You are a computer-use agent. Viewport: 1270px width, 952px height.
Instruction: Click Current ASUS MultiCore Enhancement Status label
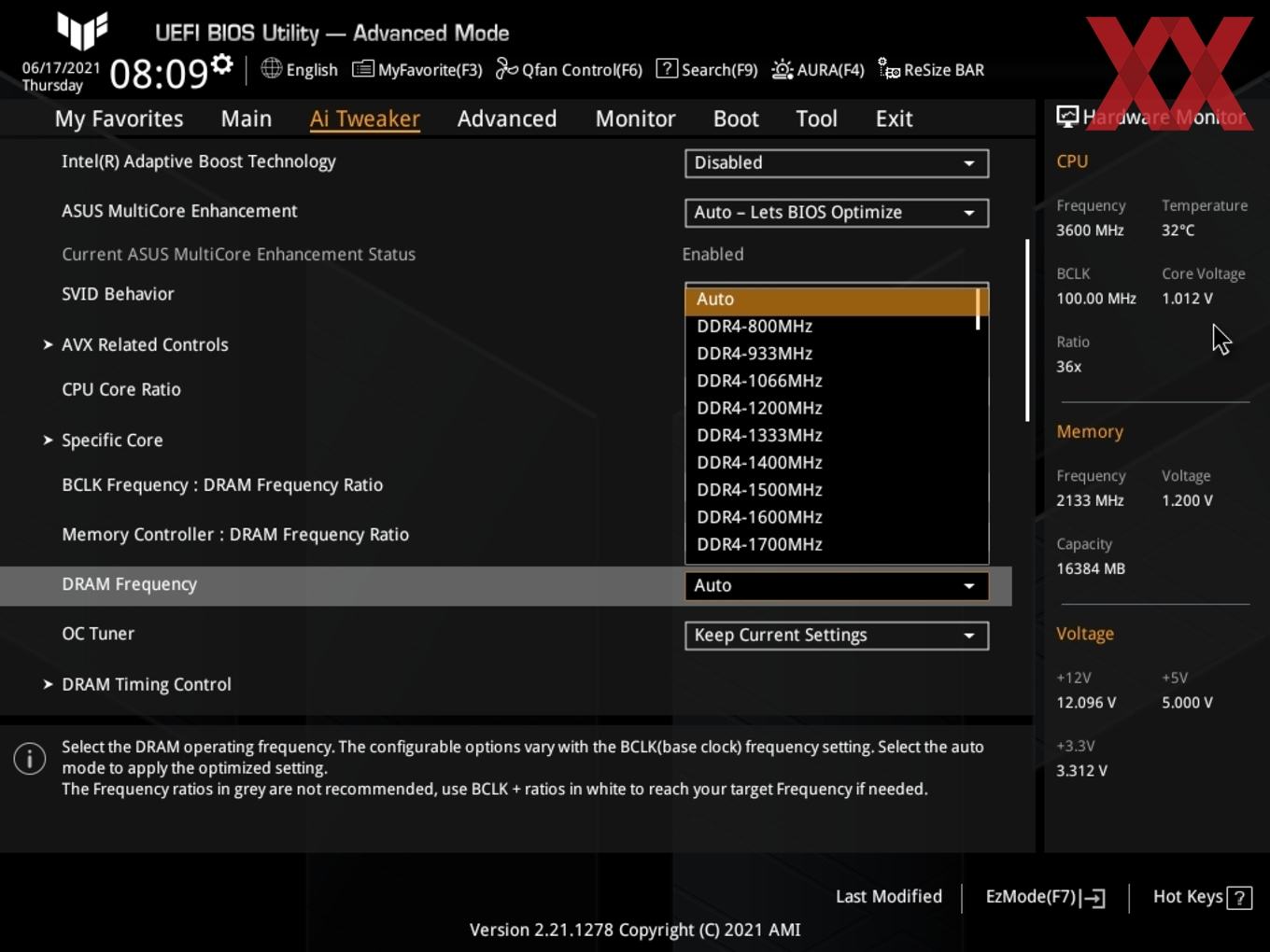pos(239,254)
